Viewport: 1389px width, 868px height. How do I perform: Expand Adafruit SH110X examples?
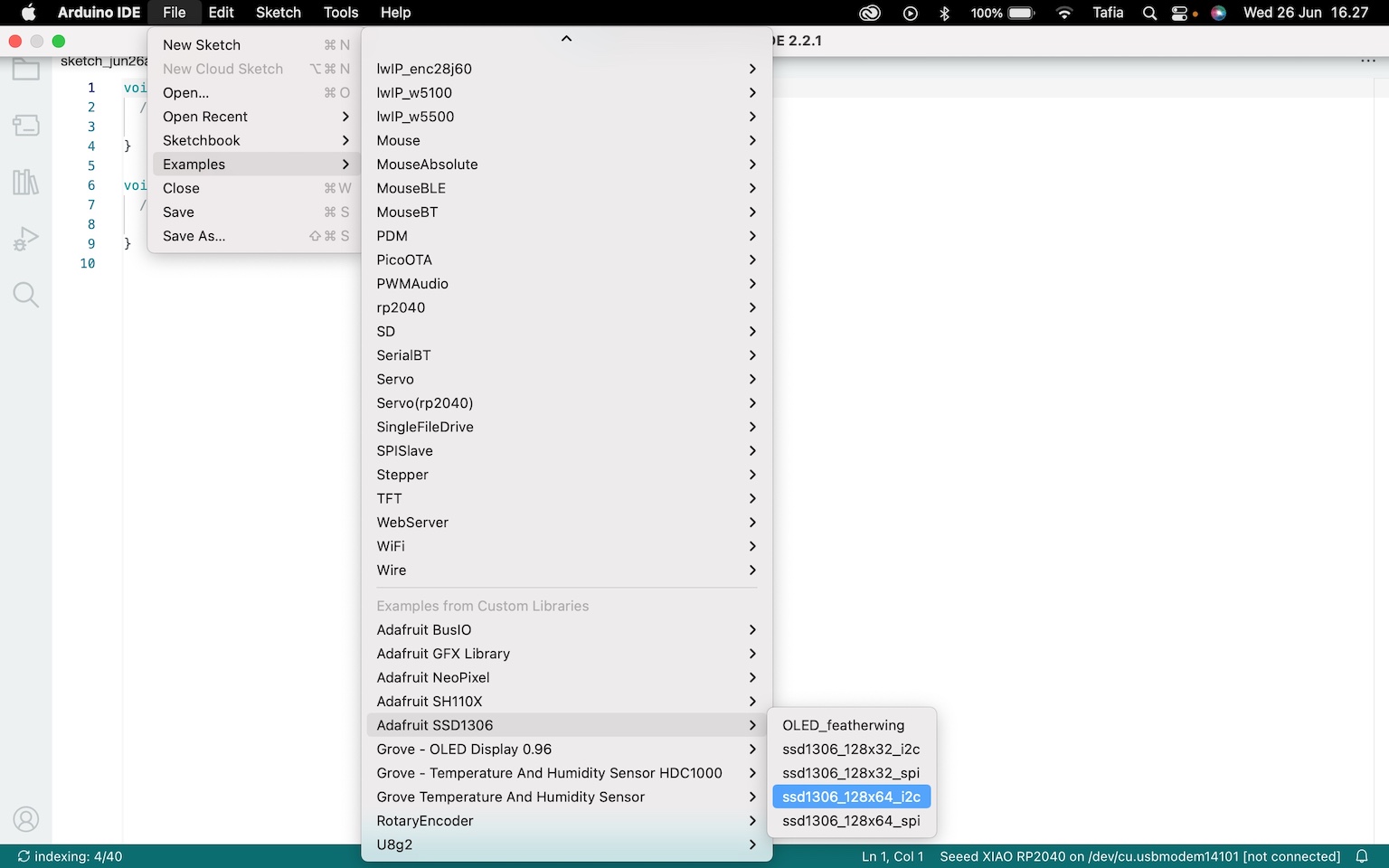pos(567,702)
